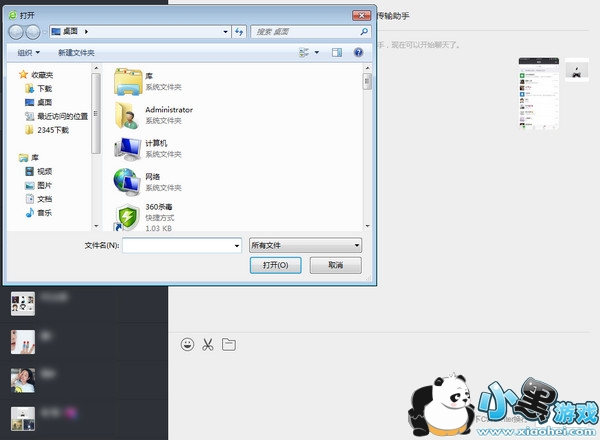Screen dimensions: 600x440
Task: Select the Administrator folder icon
Action: coord(127,115)
